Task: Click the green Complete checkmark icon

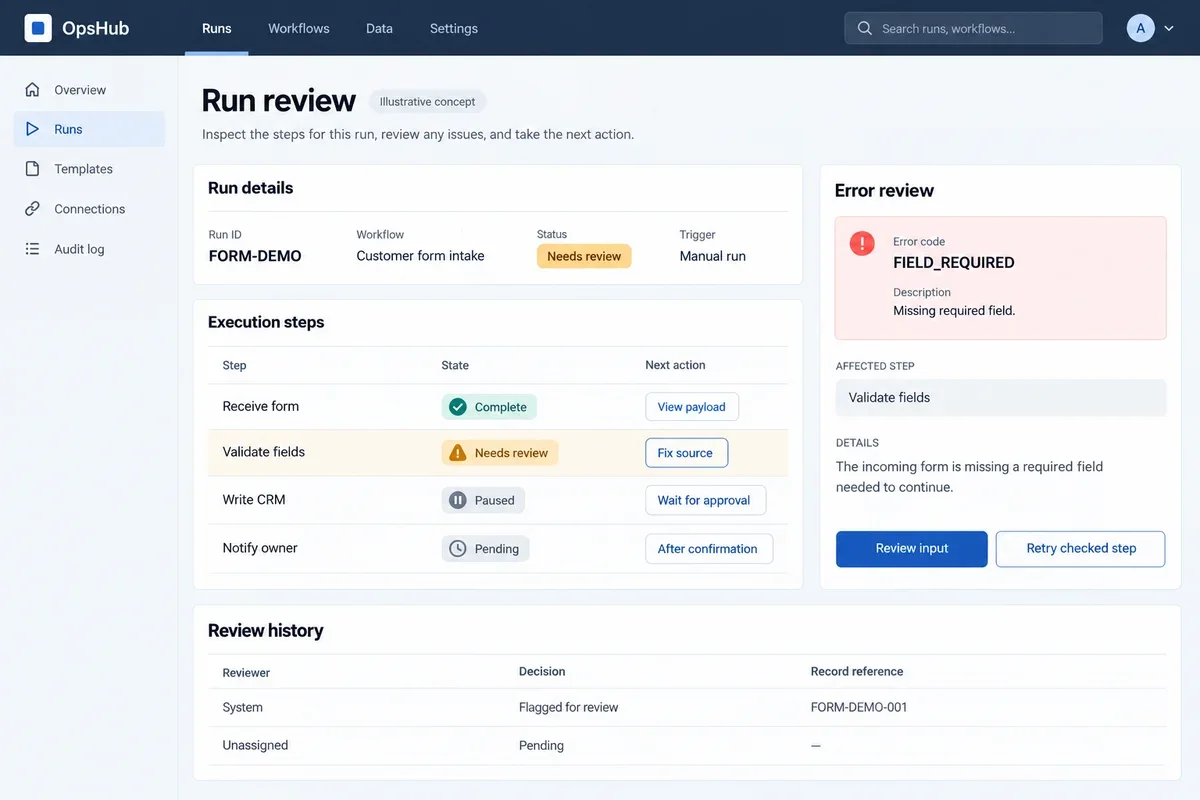Action: pyautogui.click(x=458, y=407)
